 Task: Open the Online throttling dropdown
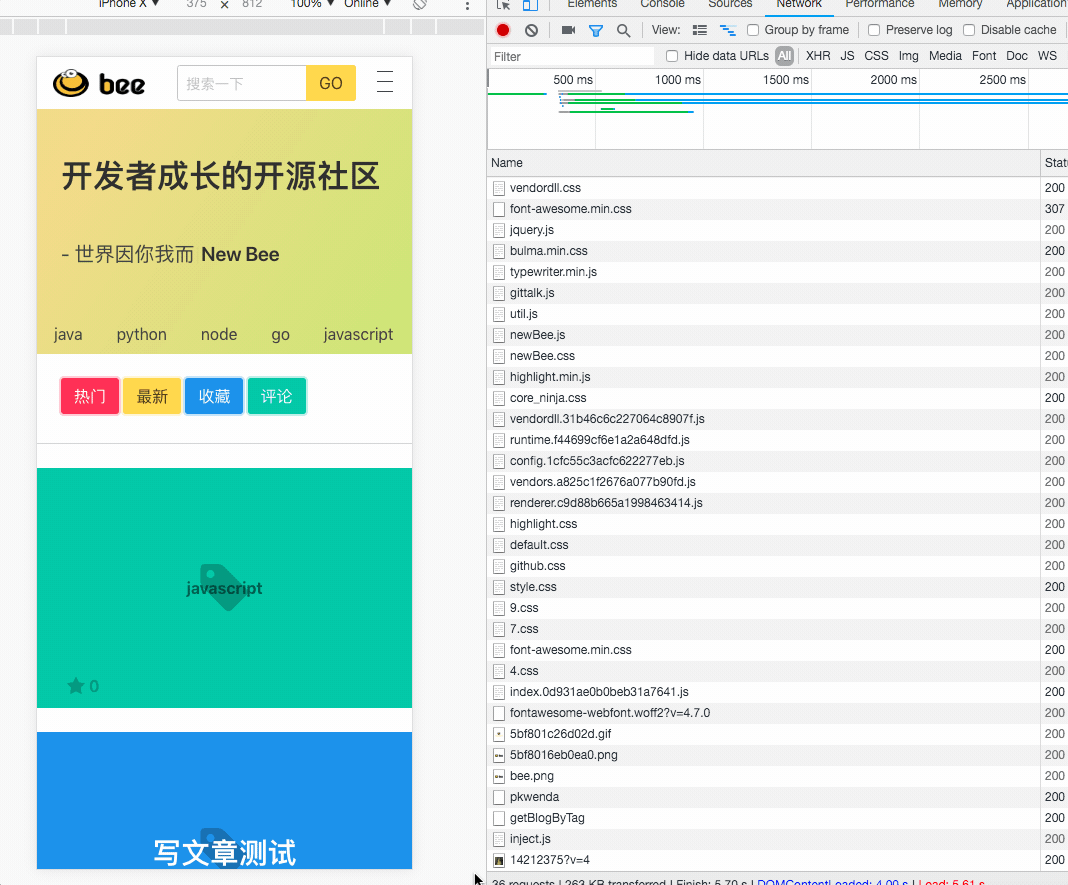pos(368,4)
